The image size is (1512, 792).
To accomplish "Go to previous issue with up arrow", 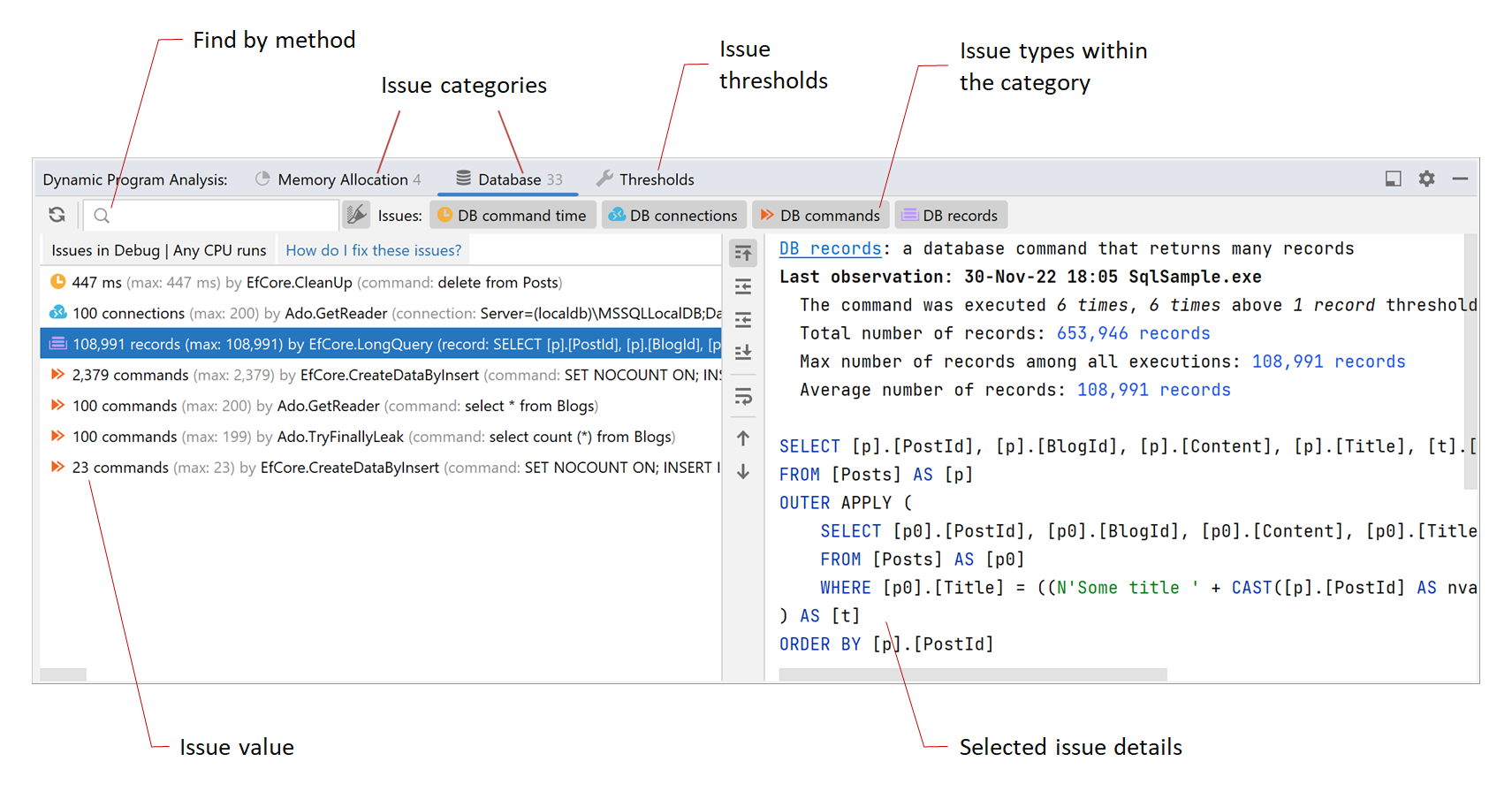I will point(743,438).
